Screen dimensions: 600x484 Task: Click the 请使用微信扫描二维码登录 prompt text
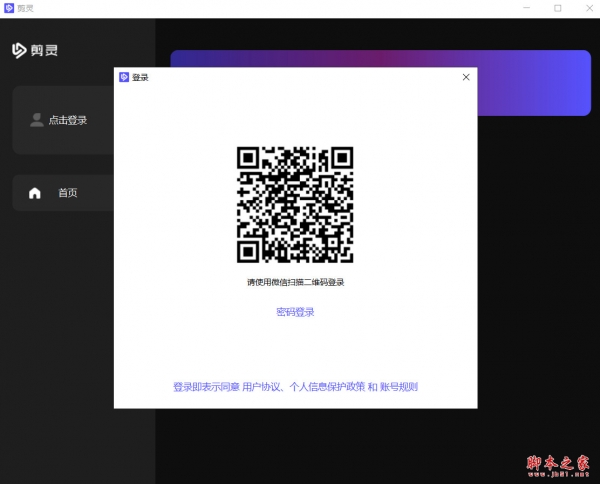tap(295, 283)
